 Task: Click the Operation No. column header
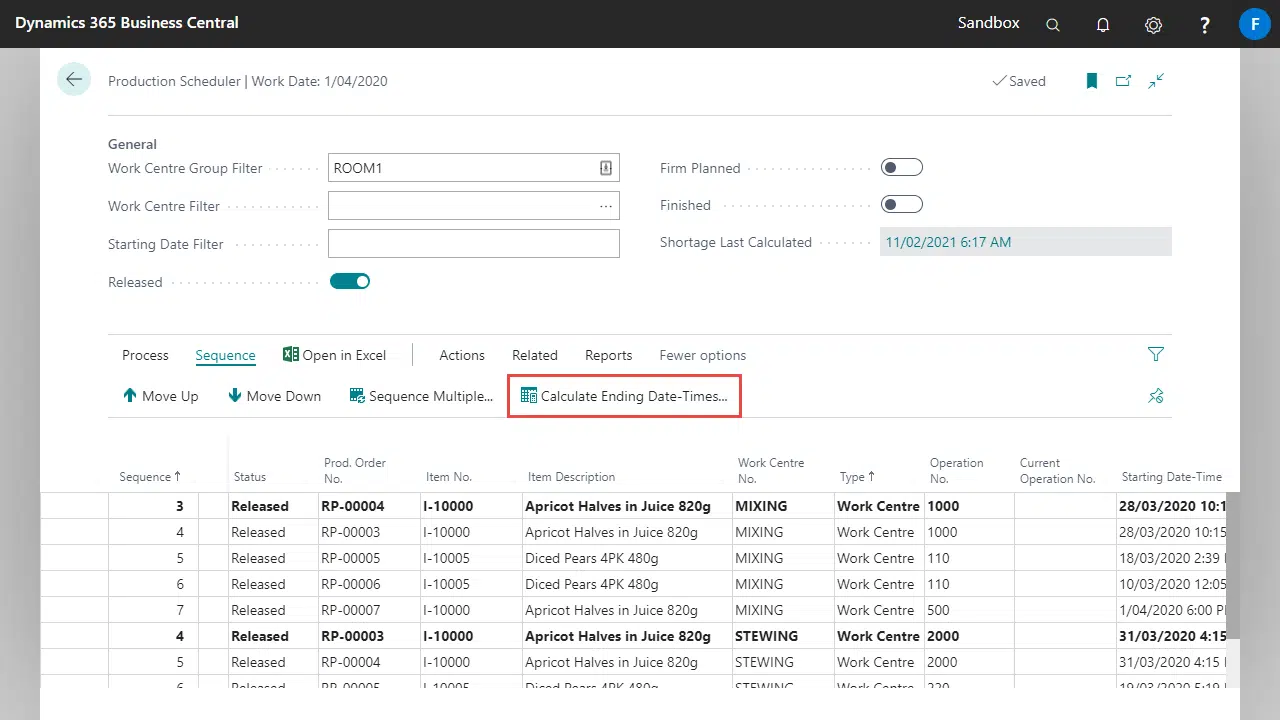coord(957,470)
